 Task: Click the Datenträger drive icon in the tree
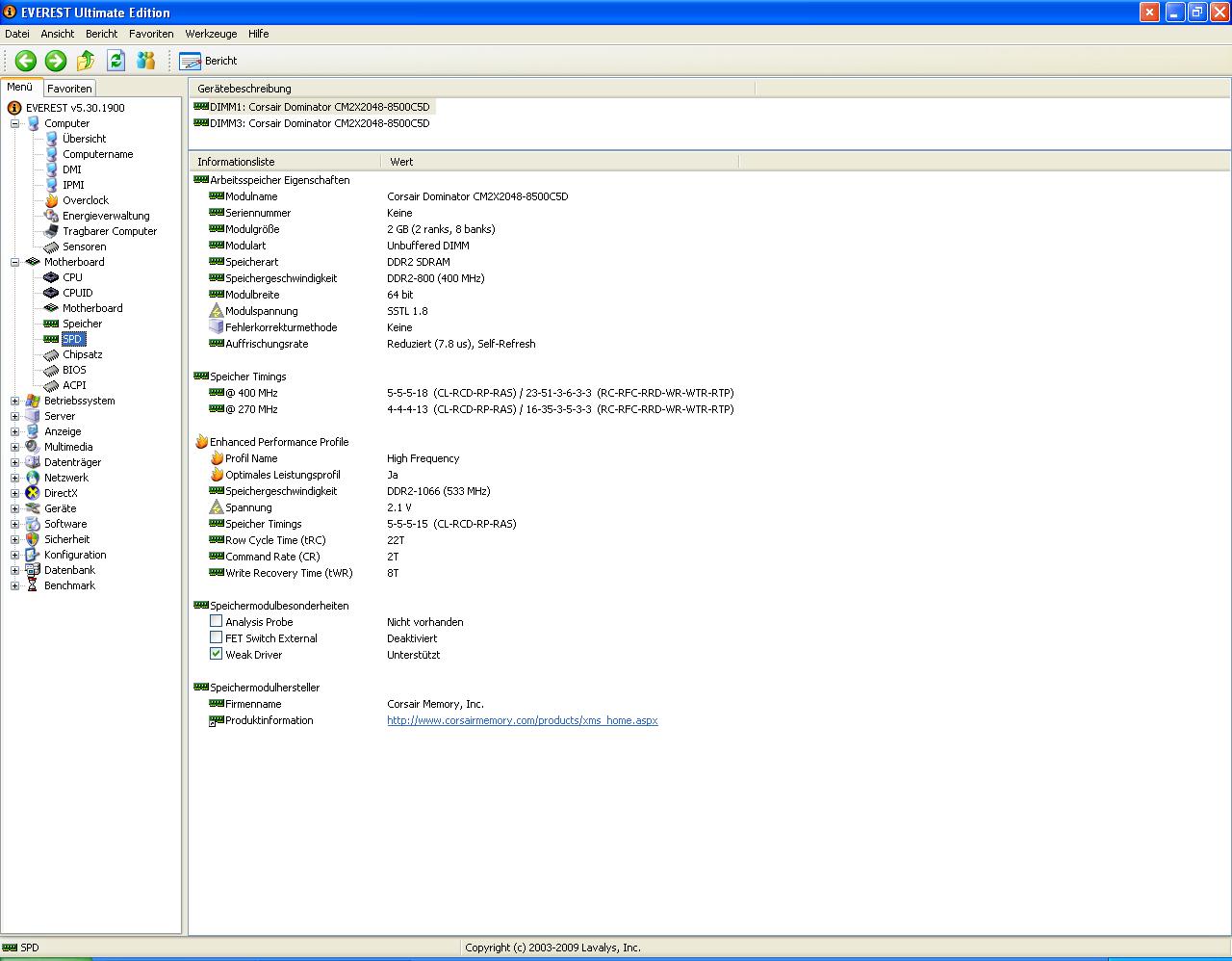pos(34,462)
